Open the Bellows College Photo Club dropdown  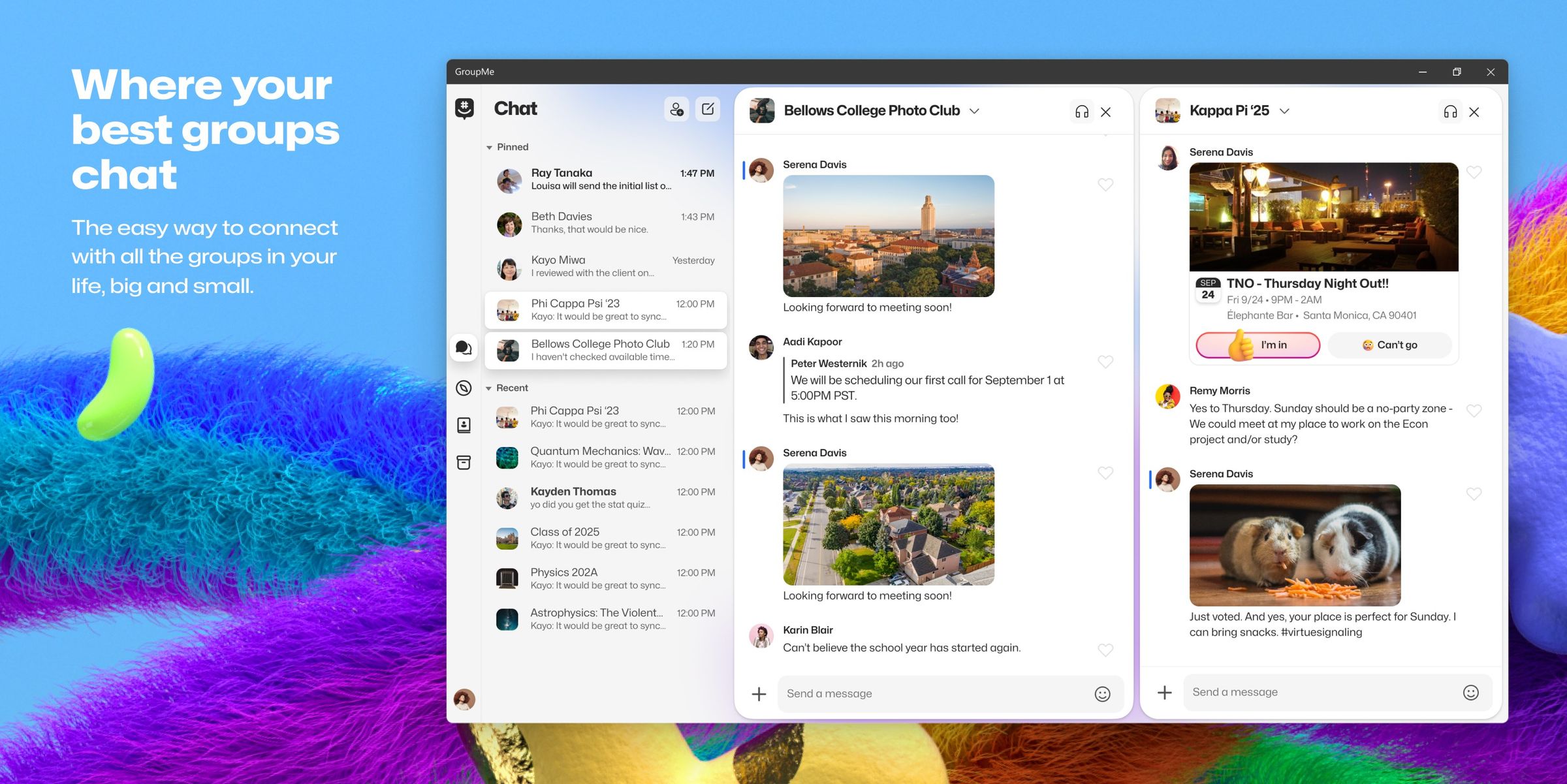click(x=973, y=111)
